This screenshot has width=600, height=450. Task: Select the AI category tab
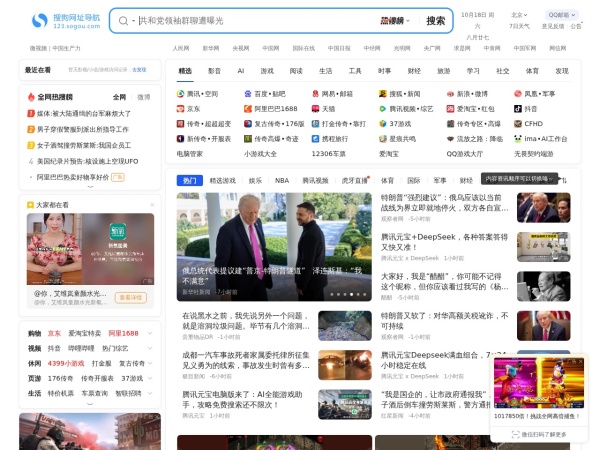click(241, 71)
